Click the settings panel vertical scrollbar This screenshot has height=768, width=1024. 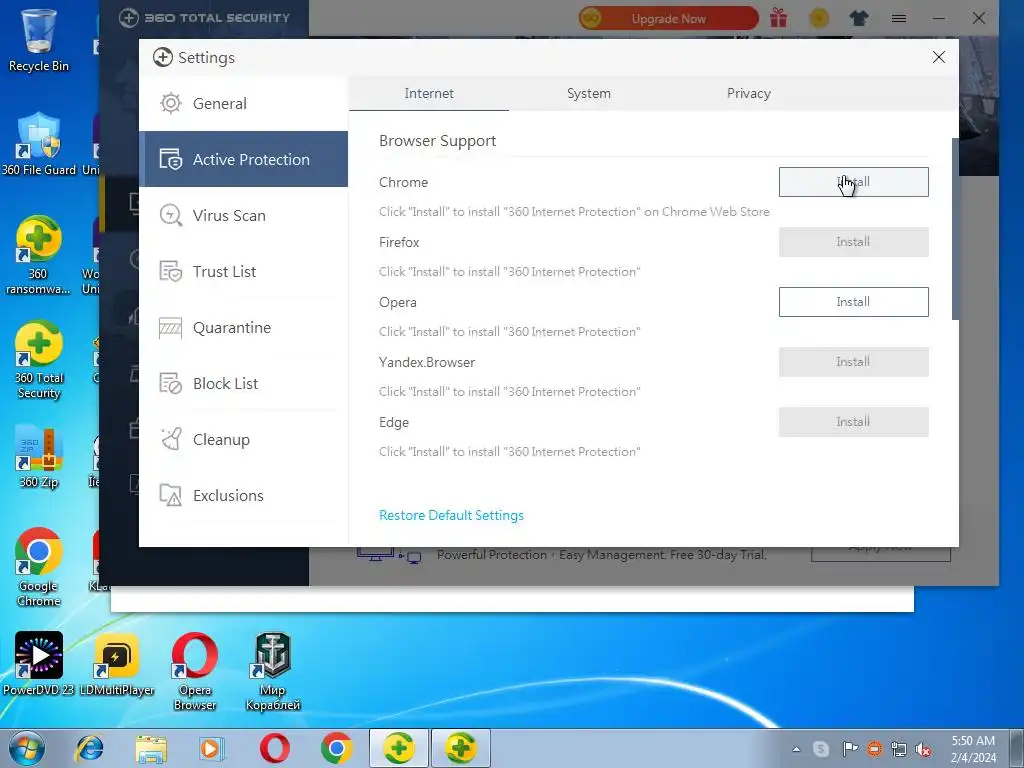click(955, 229)
